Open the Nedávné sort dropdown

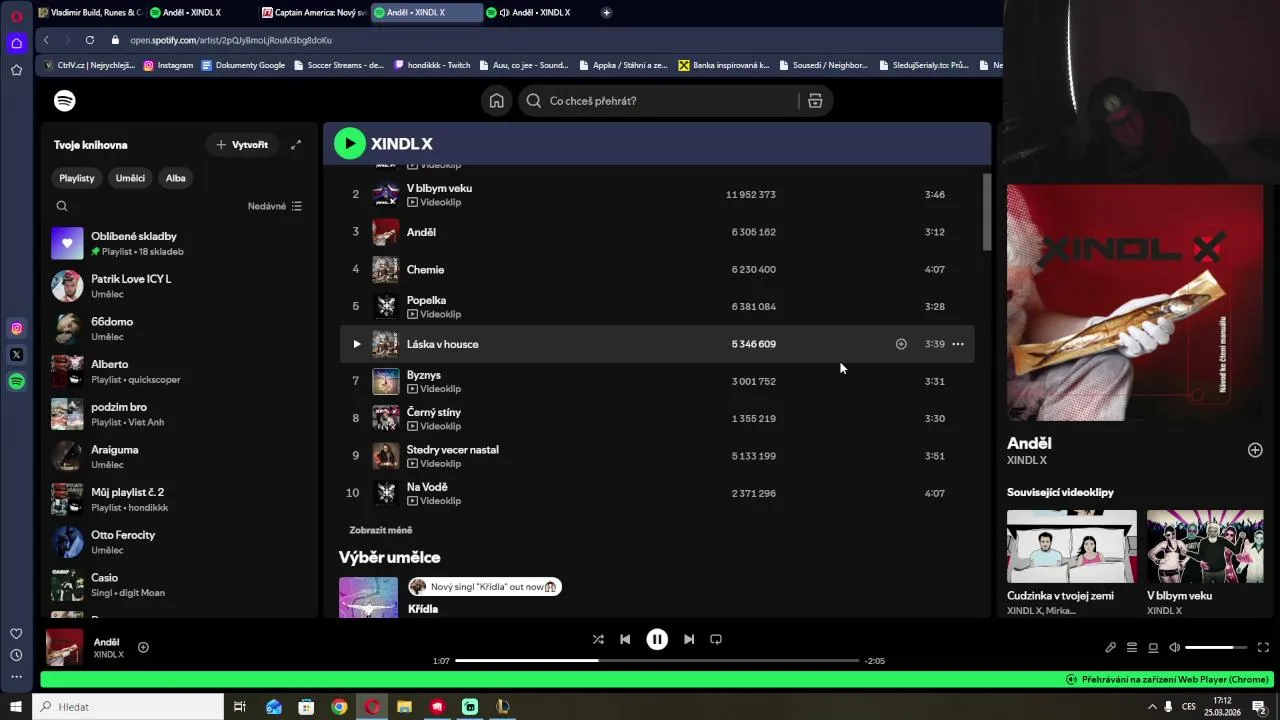(x=275, y=206)
